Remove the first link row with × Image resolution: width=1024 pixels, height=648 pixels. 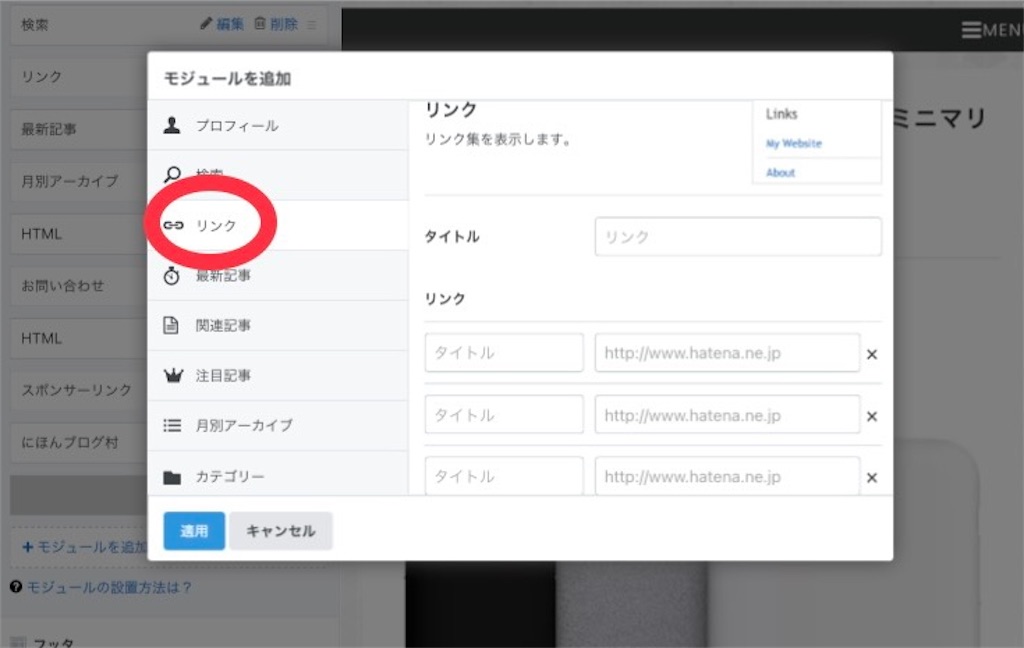coord(872,354)
